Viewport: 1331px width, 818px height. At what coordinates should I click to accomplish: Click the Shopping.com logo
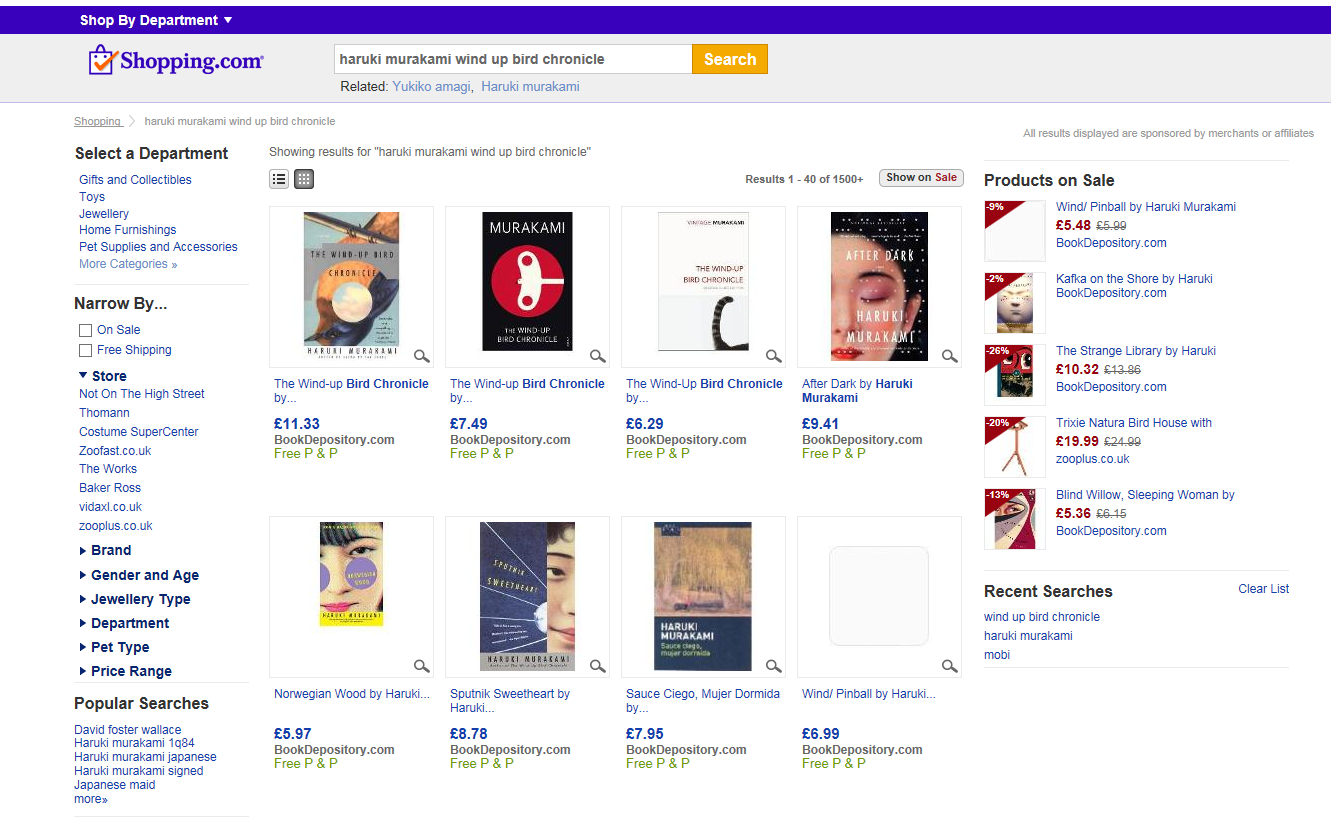coord(177,61)
